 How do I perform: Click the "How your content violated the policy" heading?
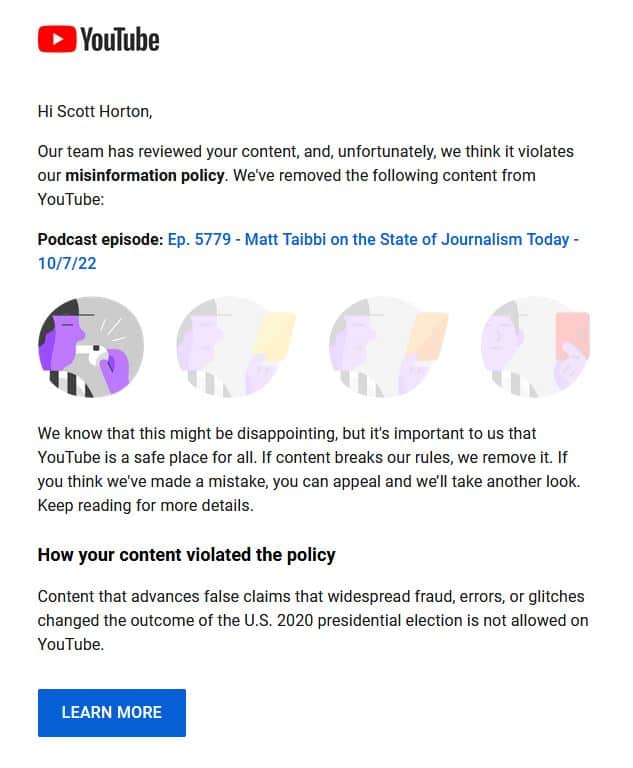tap(186, 554)
